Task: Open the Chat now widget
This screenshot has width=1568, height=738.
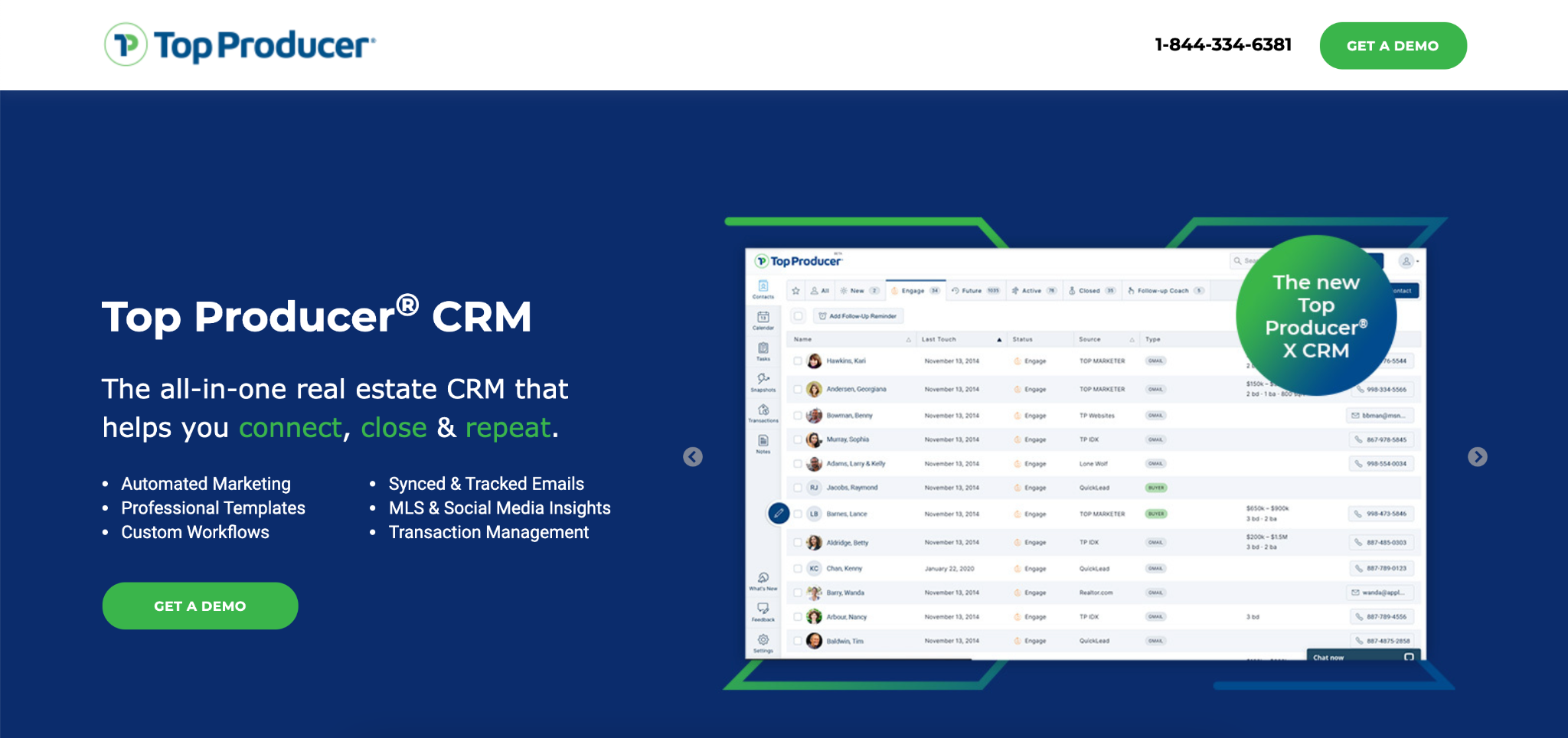Action: [1364, 656]
